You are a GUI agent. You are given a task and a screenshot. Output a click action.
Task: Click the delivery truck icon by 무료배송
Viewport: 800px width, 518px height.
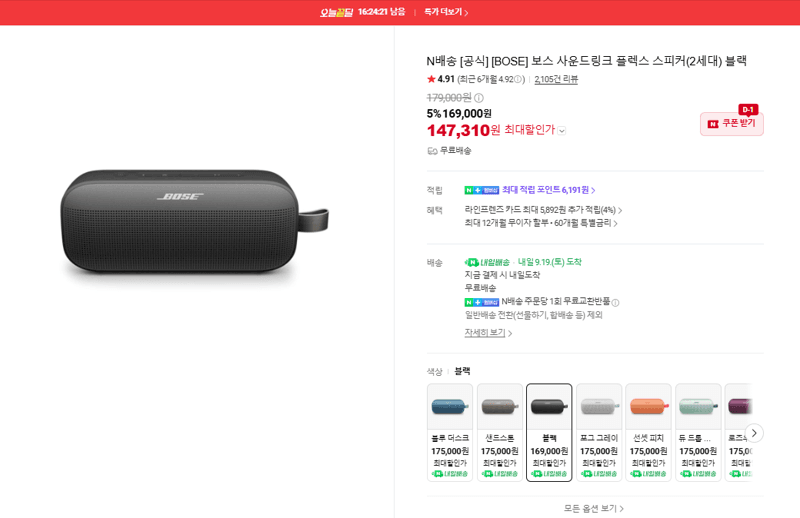pyautogui.click(x=432, y=151)
